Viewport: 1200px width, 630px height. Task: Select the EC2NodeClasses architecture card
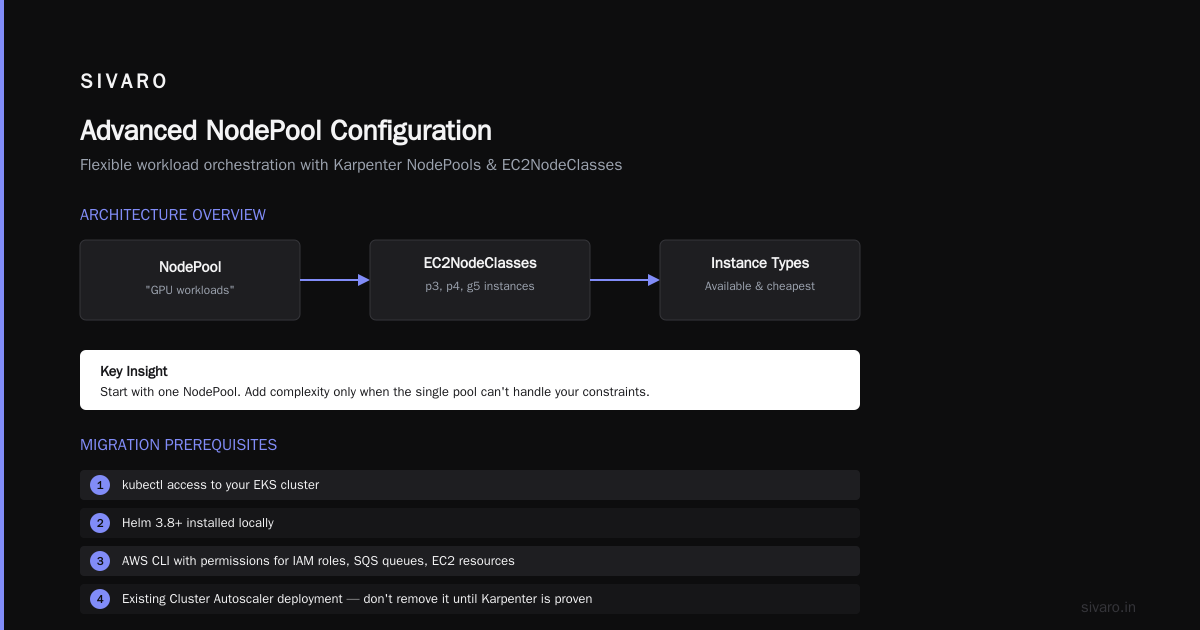point(480,280)
